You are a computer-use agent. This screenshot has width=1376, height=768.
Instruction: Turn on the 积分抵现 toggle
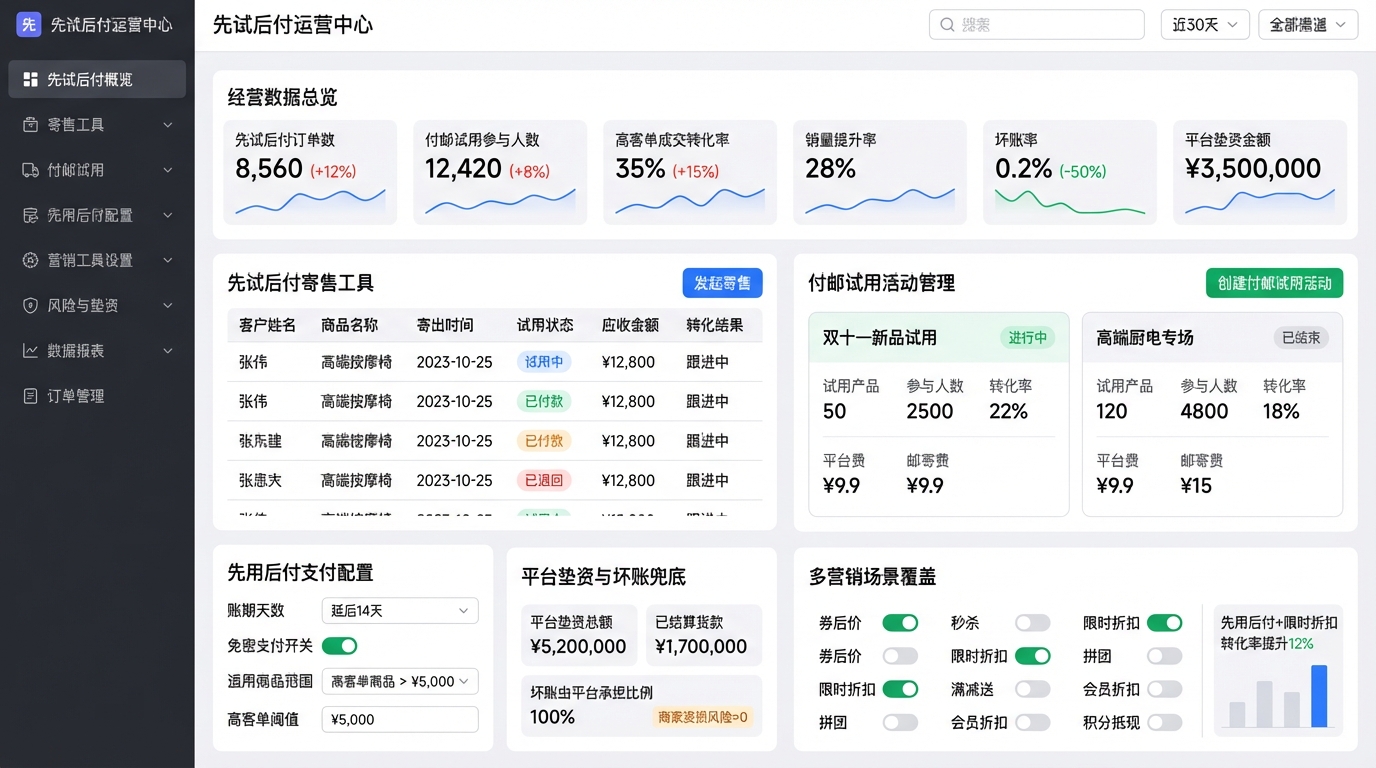pyautogui.click(x=1164, y=722)
